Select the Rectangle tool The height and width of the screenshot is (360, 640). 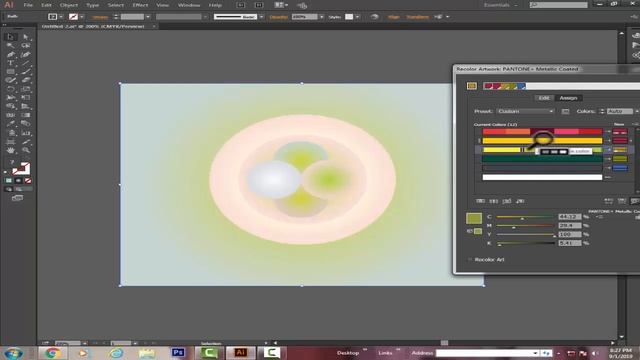[11, 72]
